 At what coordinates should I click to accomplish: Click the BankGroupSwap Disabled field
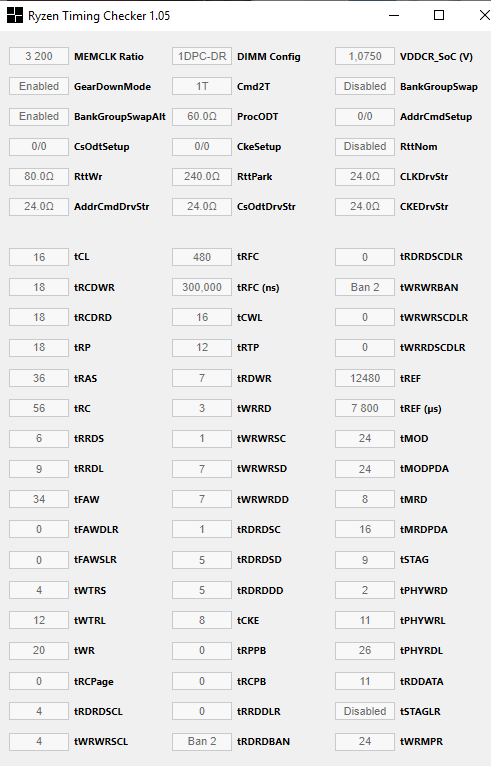point(365,86)
